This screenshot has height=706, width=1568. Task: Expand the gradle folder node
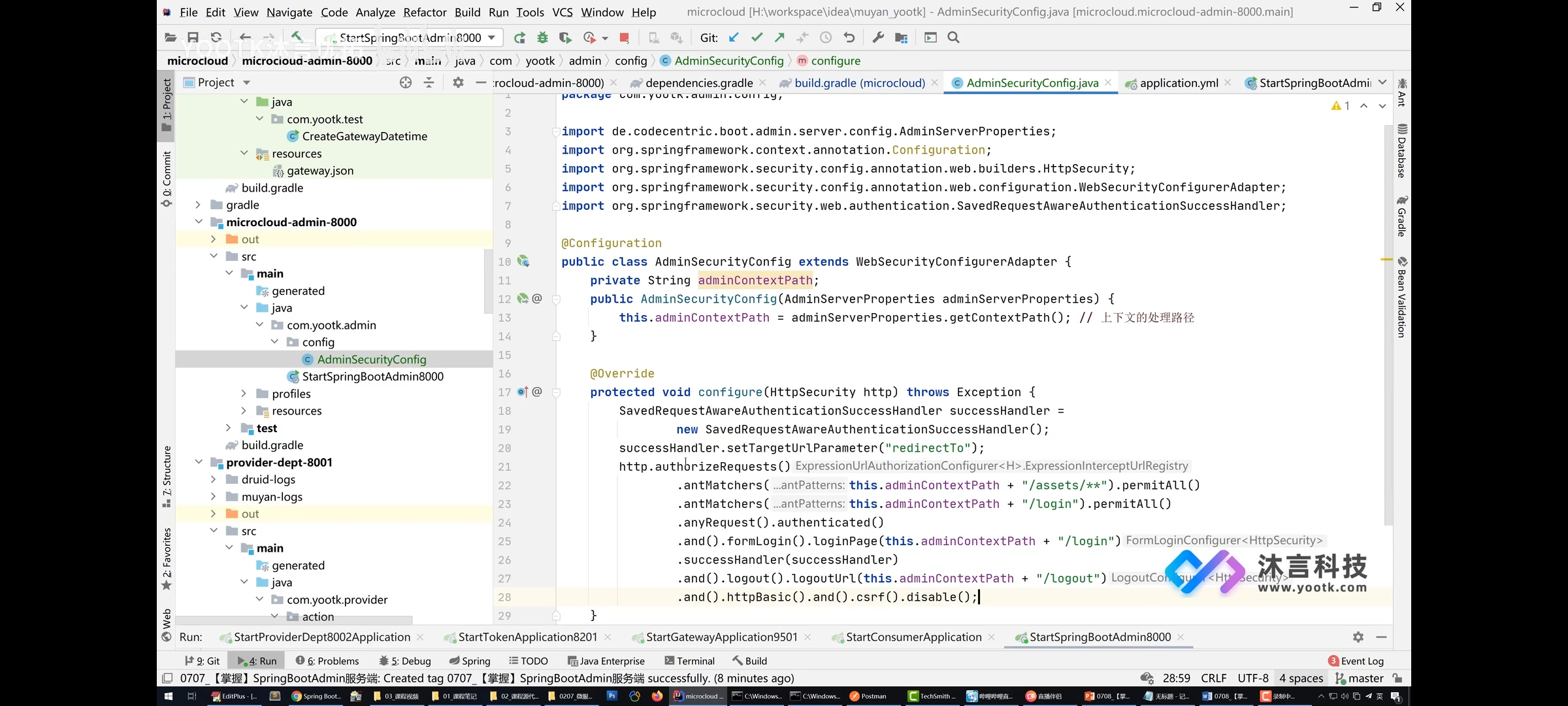pyautogui.click(x=199, y=205)
